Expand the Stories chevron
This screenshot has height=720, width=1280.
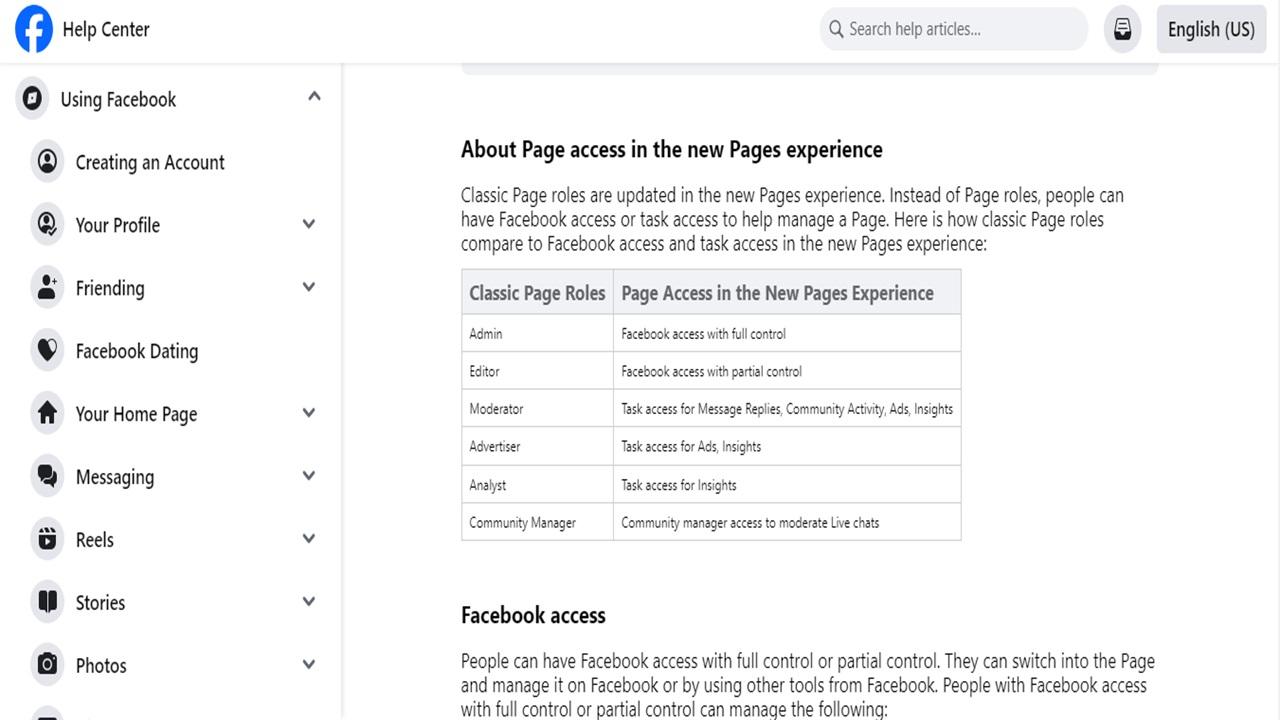pyautogui.click(x=309, y=602)
